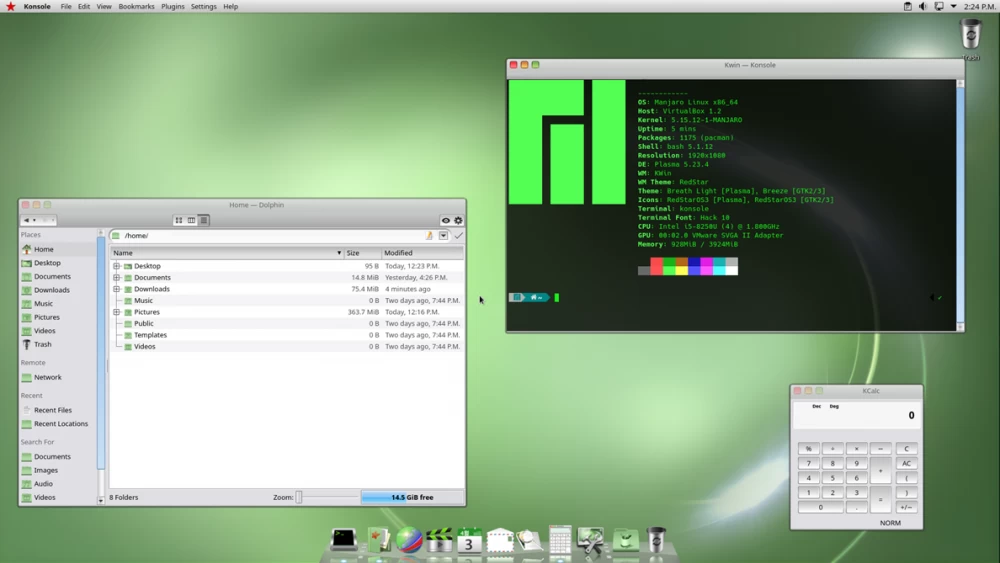This screenshot has width=1000, height=563.
Task: Select the Public folder row
Action: 286,323
